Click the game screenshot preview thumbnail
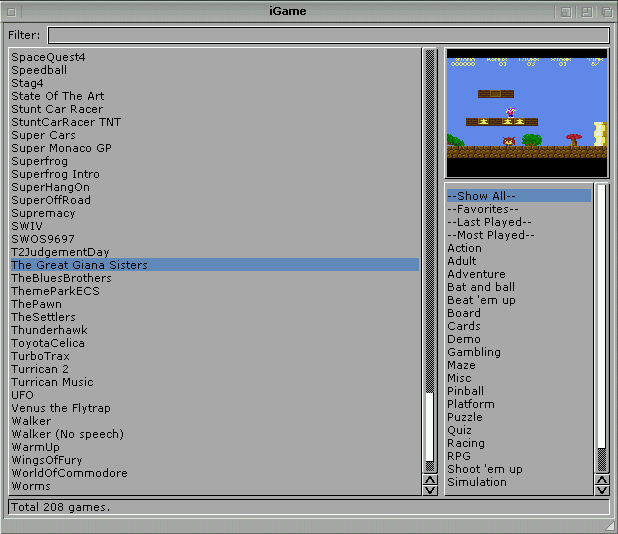The height and width of the screenshot is (534, 618). click(x=526, y=113)
